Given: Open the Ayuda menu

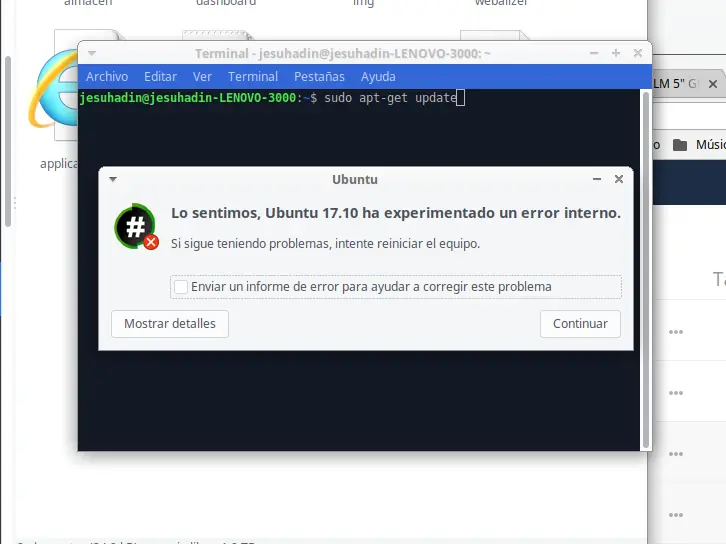Looking at the screenshot, I should tap(378, 76).
